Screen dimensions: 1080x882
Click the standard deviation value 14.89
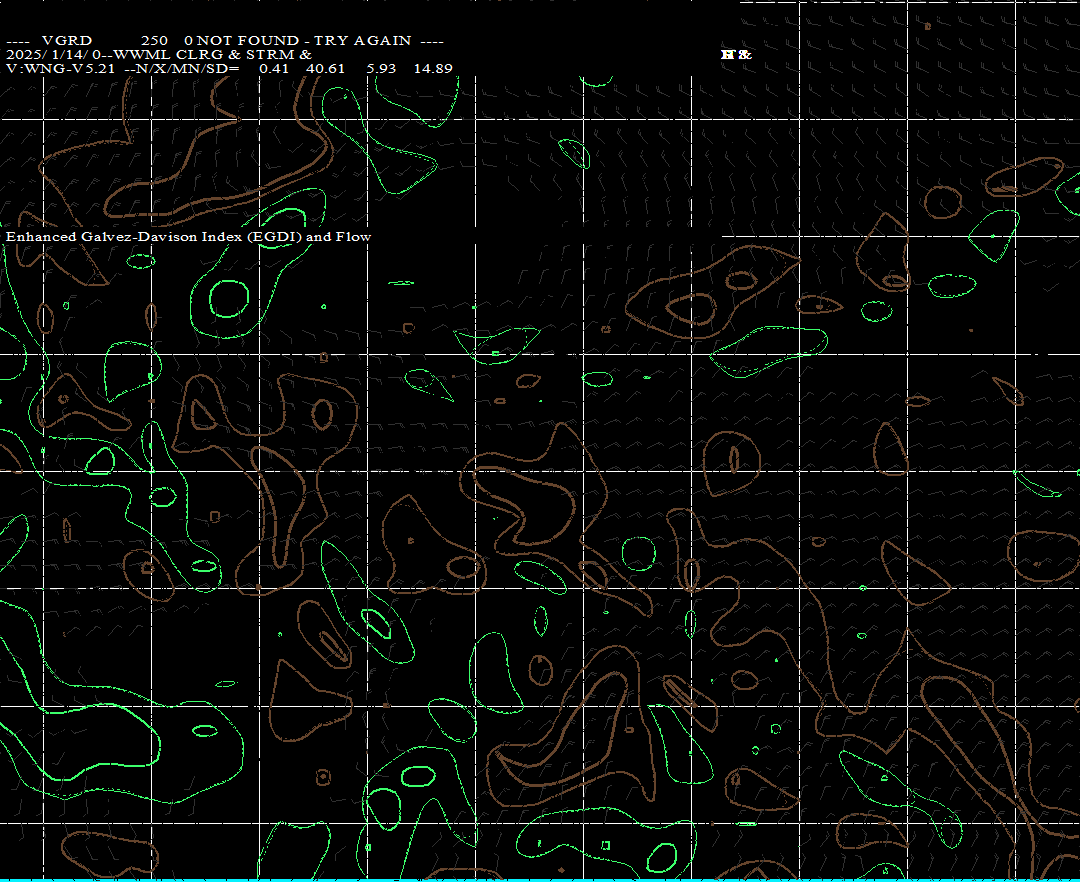point(433,68)
